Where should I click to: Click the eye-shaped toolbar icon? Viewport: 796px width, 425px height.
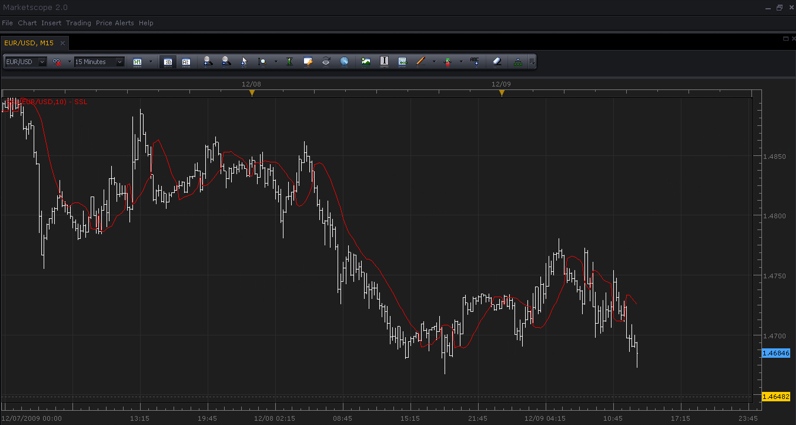[326, 61]
